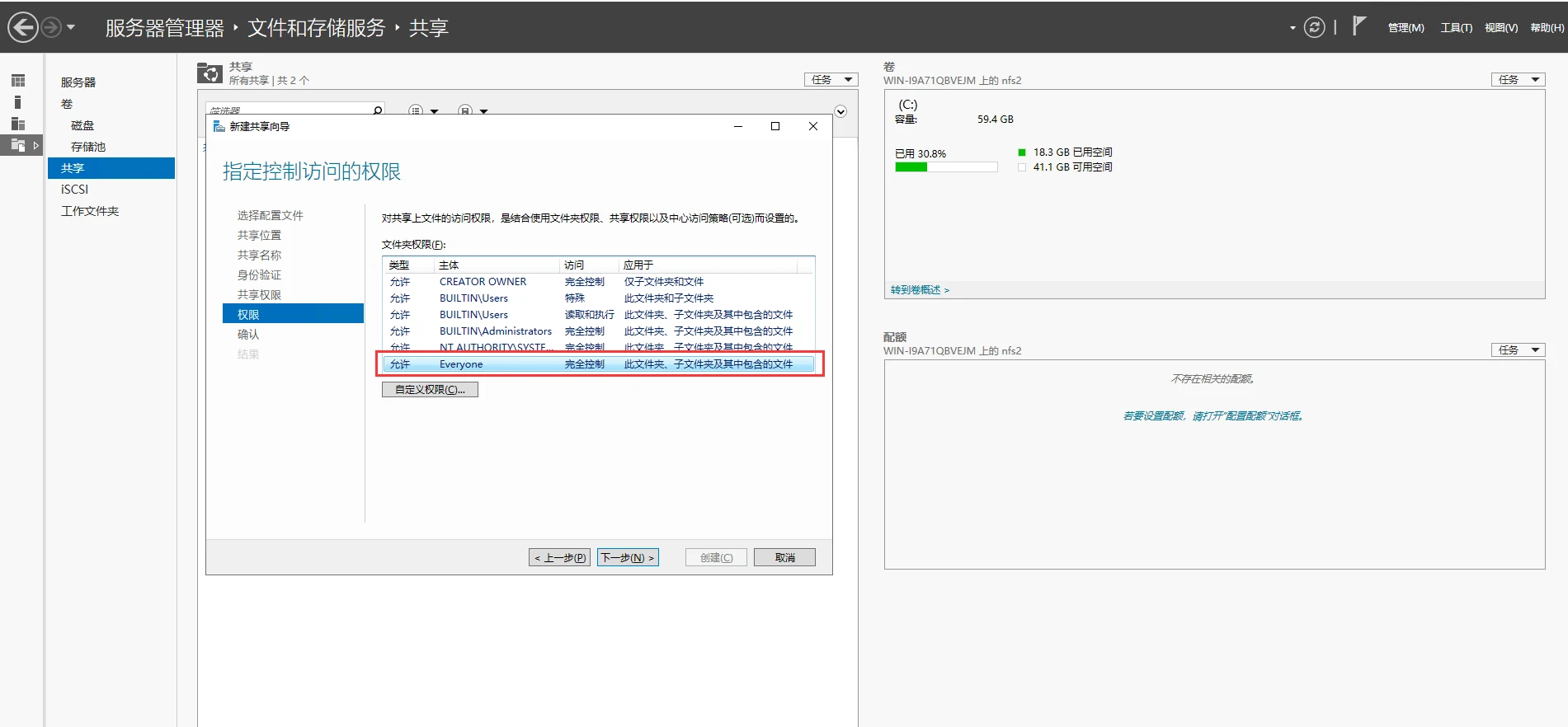This screenshot has width=1568, height=727.
Task: Open the 任务 dropdown in the volume tile
Action: pyautogui.click(x=1518, y=80)
